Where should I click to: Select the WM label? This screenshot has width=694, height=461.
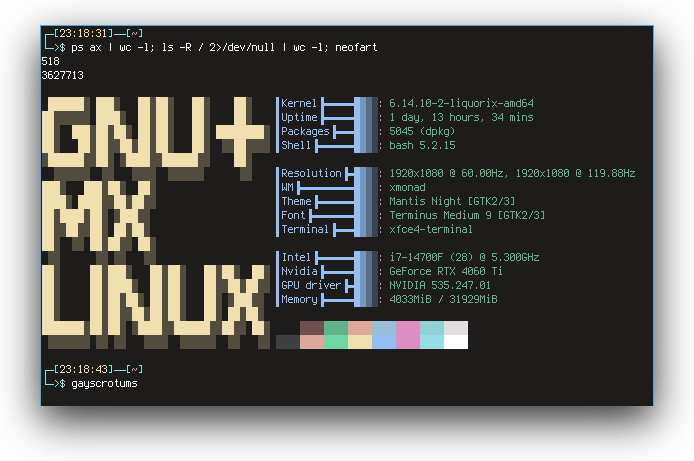click(287, 187)
